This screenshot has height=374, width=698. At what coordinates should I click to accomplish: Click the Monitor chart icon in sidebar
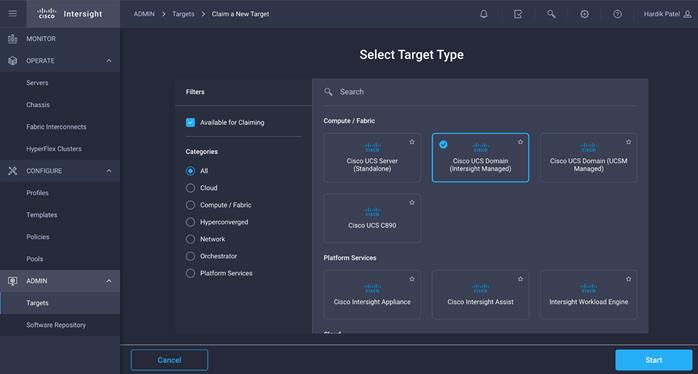[x=12, y=39]
